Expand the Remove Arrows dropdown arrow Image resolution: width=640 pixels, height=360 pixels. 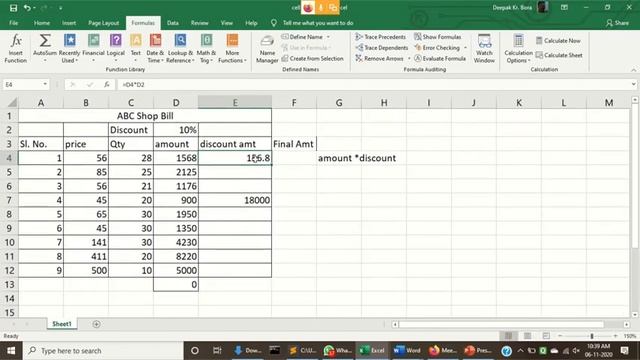[x=409, y=59]
